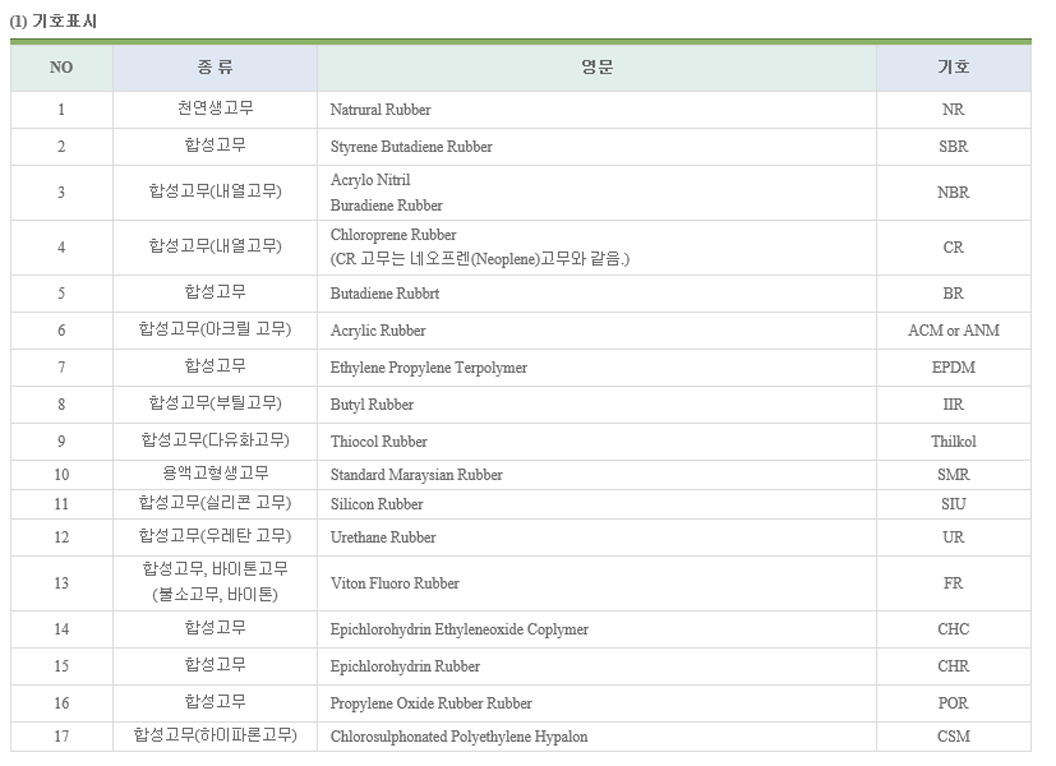Select the 'Thilkol' symbol cell
The width and height of the screenshot is (1056, 766).
(953, 441)
